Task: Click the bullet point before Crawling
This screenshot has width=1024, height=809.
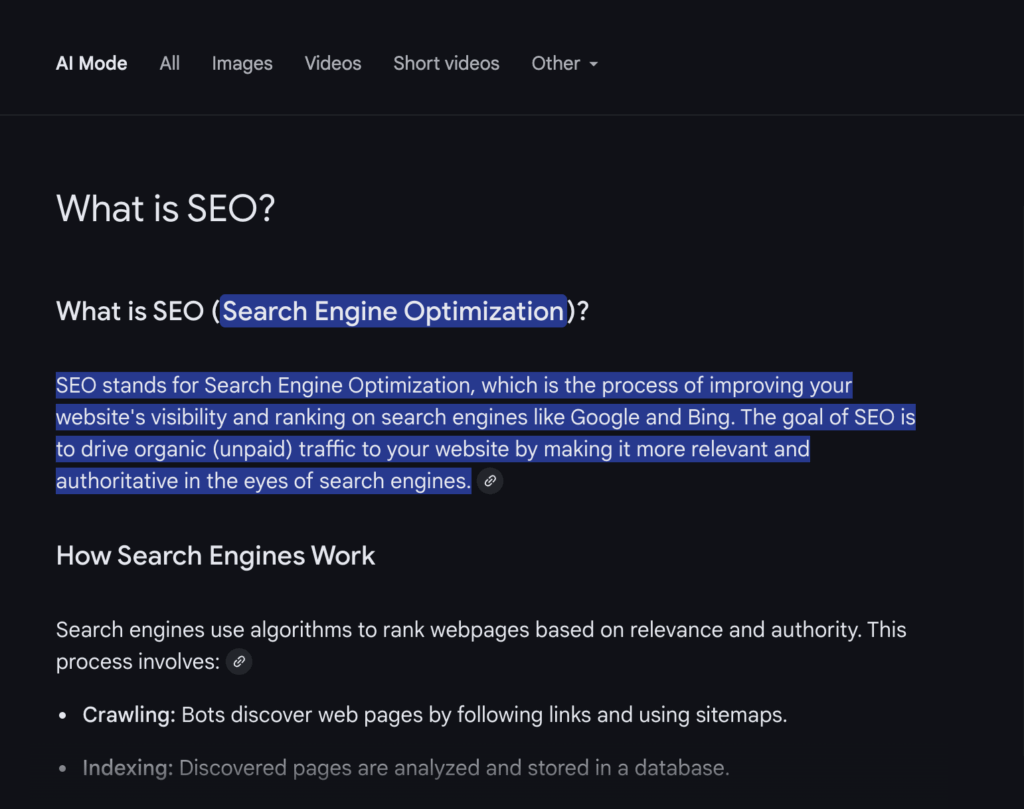Action: [x=62, y=716]
